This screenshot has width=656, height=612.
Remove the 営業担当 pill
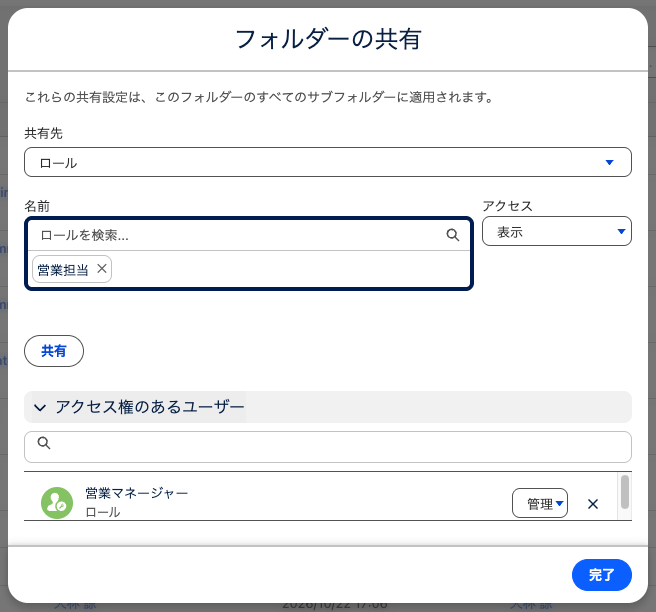click(x=102, y=269)
